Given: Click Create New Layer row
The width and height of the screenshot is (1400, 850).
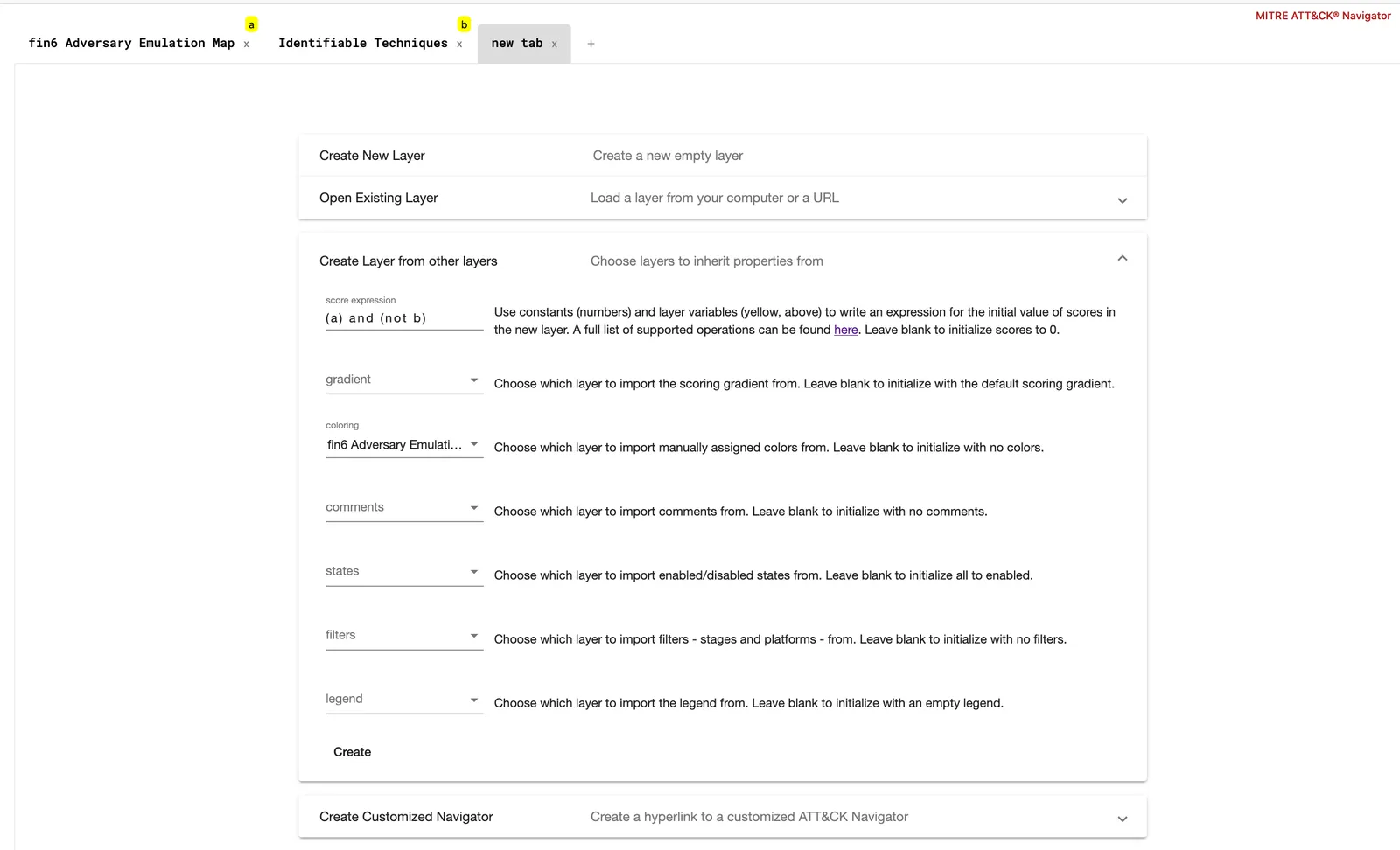Looking at the screenshot, I should click(723, 156).
